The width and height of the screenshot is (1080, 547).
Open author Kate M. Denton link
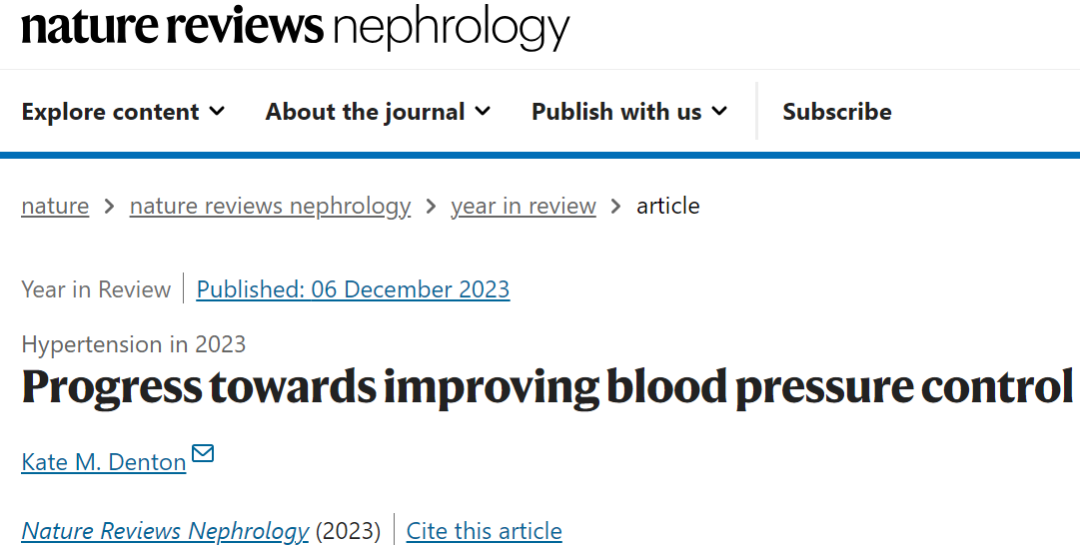coord(104,462)
